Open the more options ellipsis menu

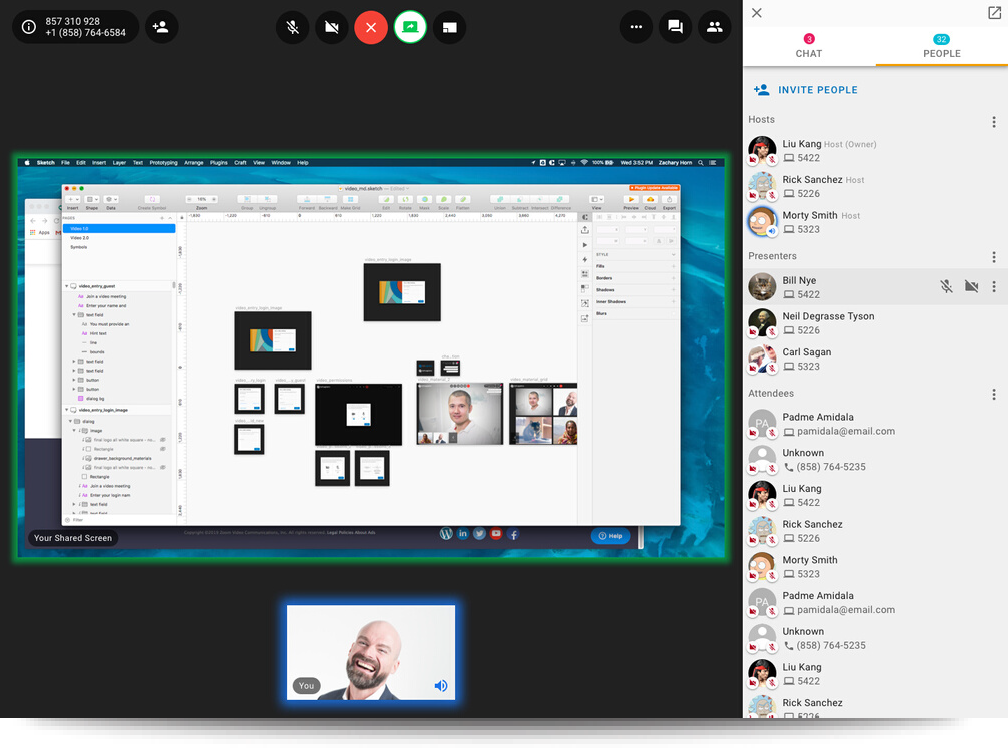point(636,27)
